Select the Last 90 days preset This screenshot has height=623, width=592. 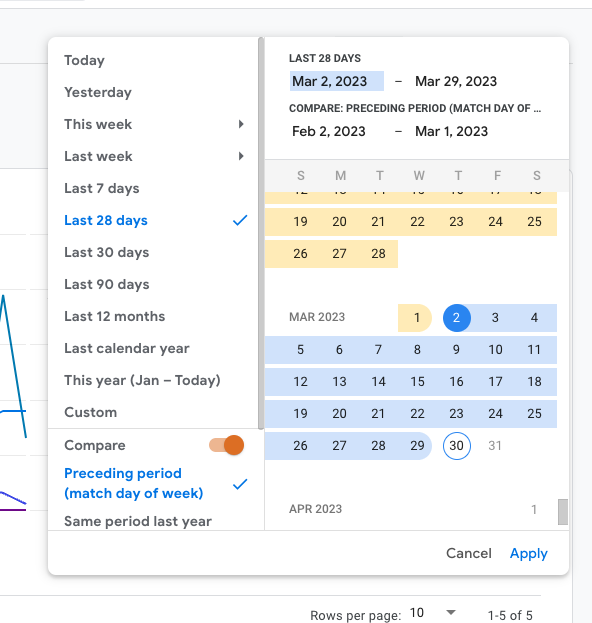tap(153, 284)
